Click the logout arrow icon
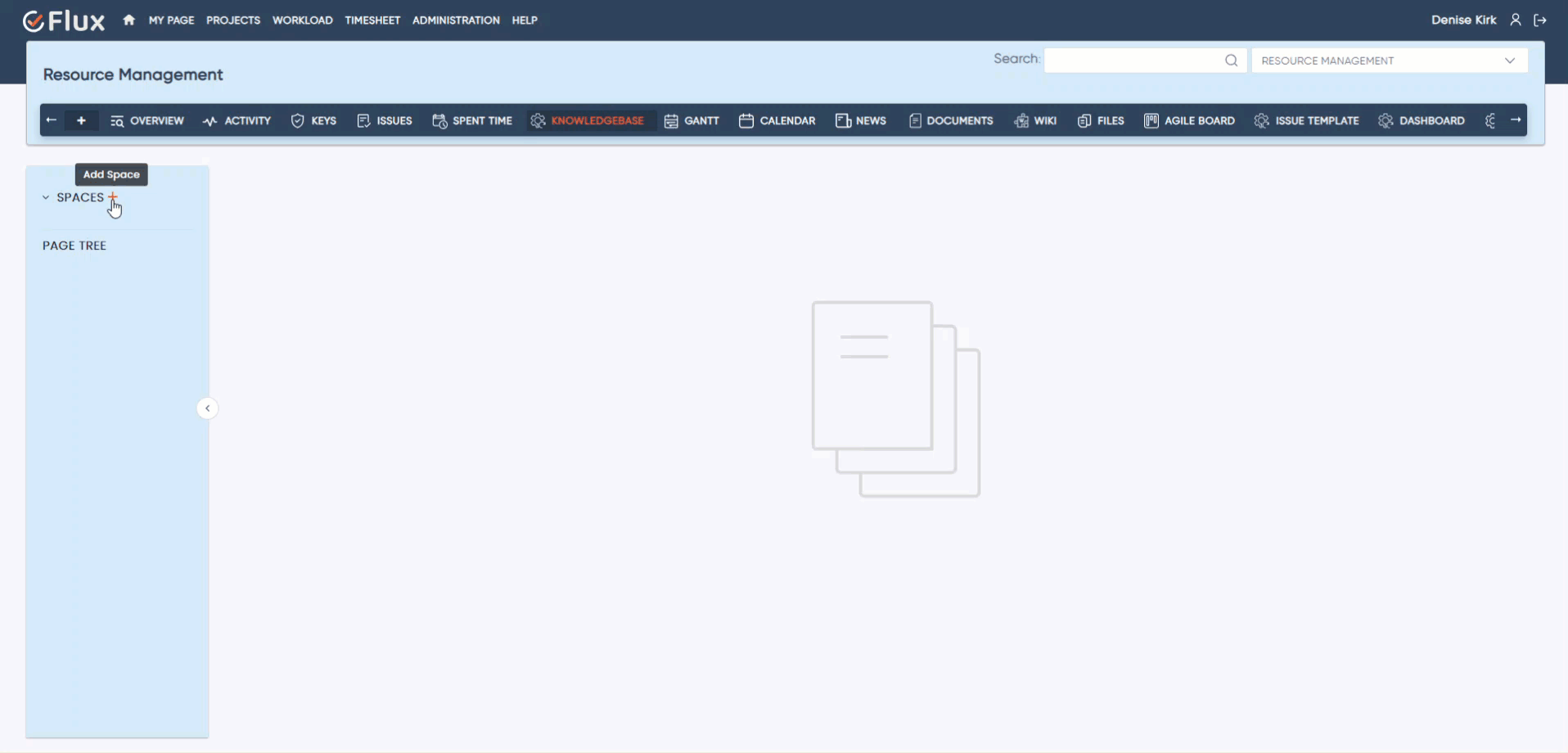Image resolution: width=1568 pixels, height=753 pixels. coord(1542,20)
